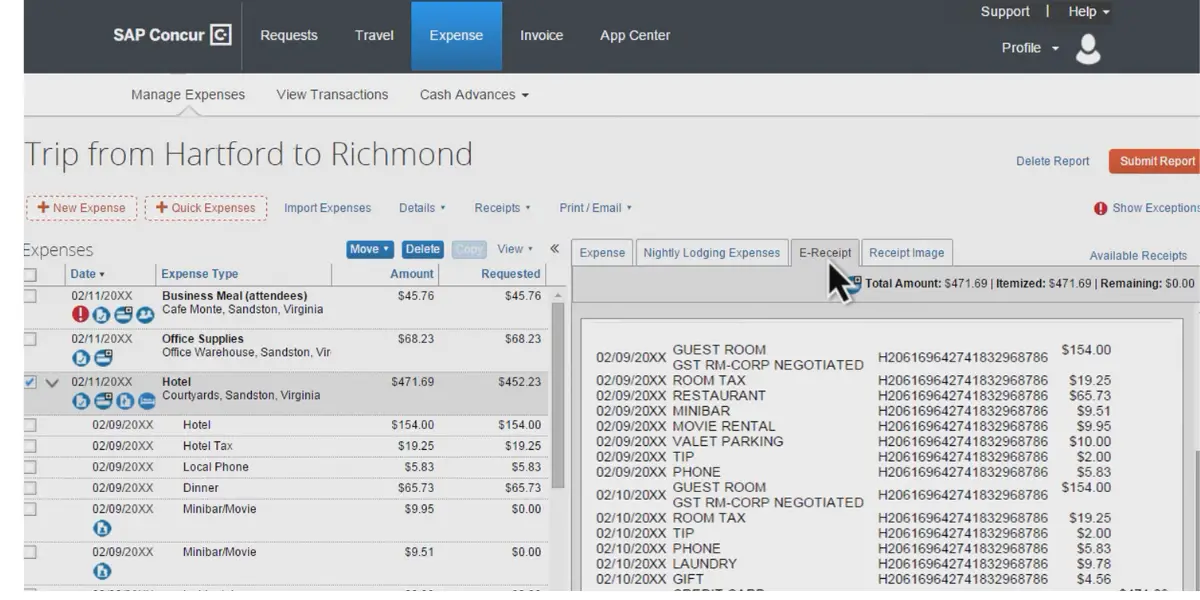Open the Move dropdown button
This screenshot has height=600, width=1200.
tap(370, 249)
